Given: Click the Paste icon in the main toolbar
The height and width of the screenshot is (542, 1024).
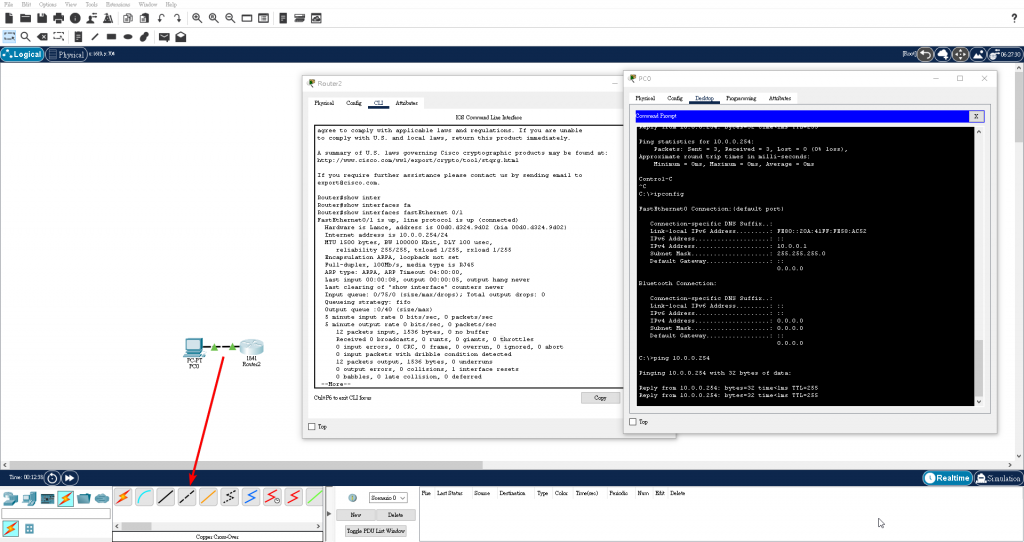Looking at the screenshot, I should (144, 18).
